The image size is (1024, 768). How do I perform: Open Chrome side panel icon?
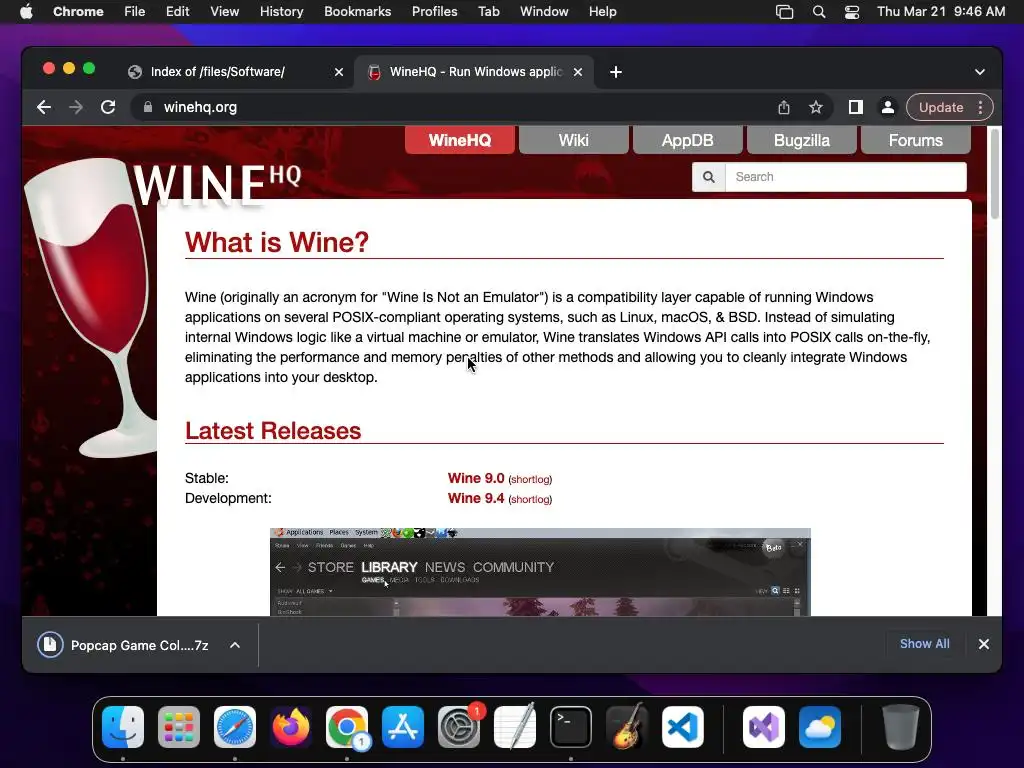tap(856, 107)
